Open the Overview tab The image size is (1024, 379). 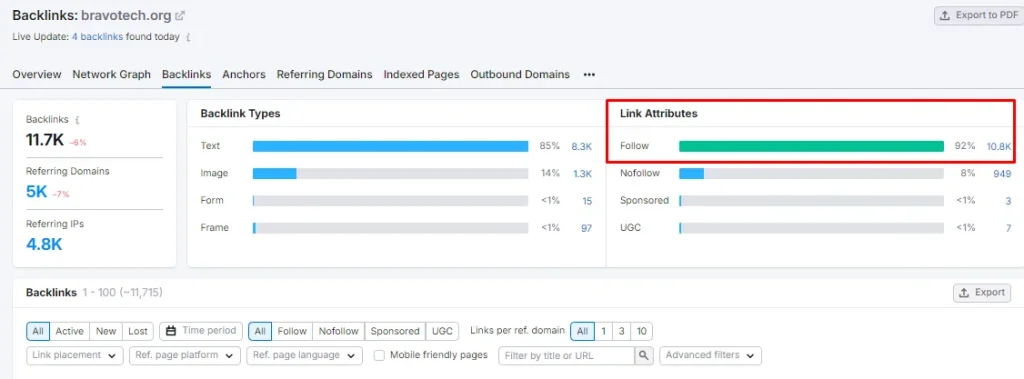pyautogui.click(x=37, y=74)
